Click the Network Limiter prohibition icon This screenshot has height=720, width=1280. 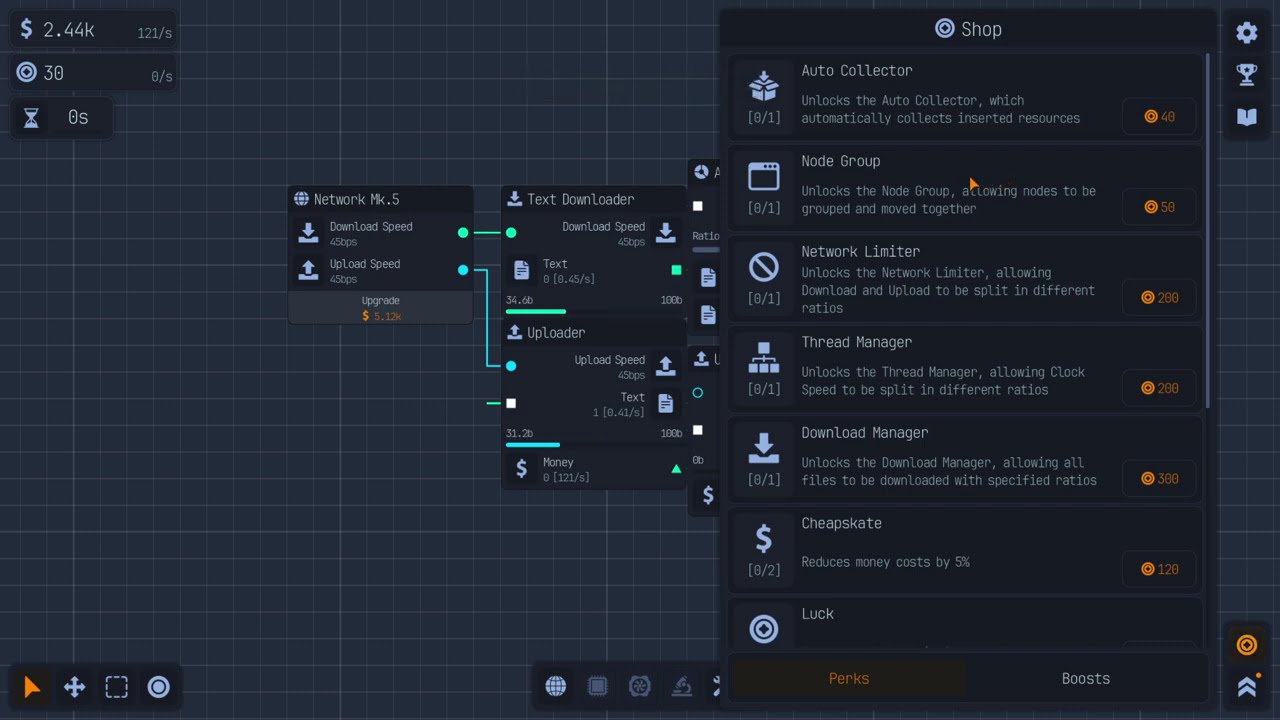click(x=764, y=267)
